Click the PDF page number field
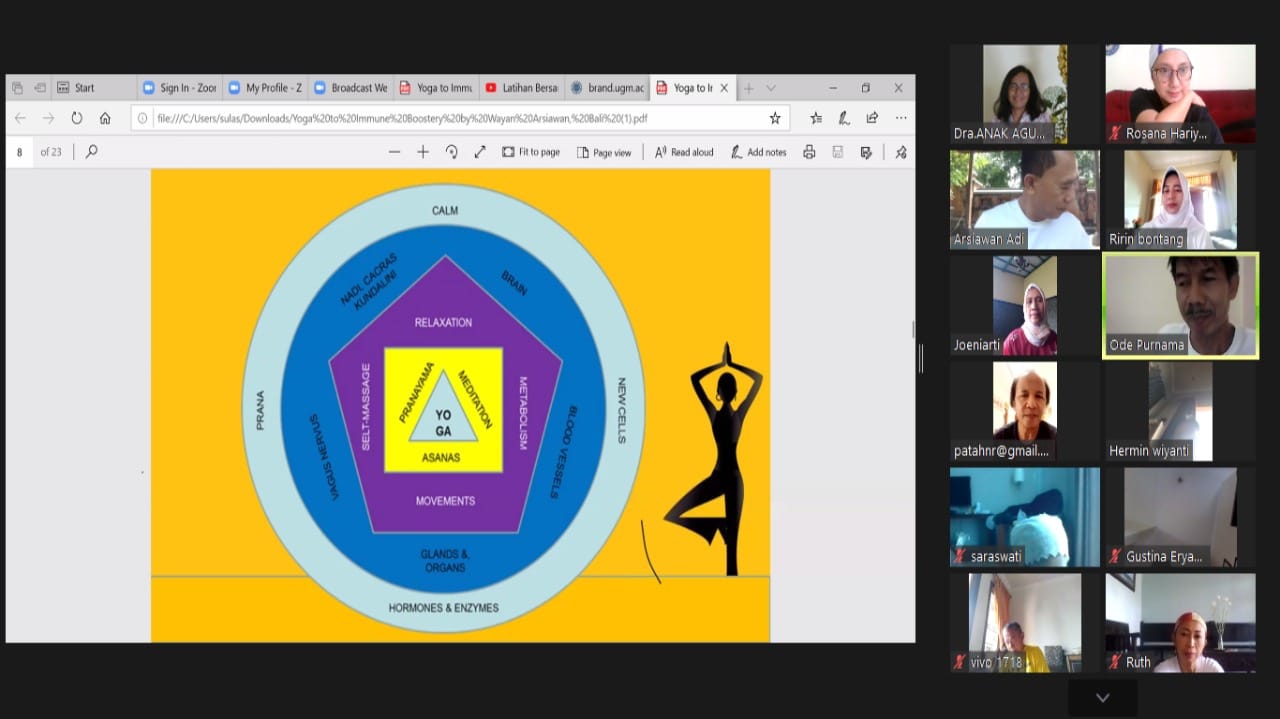Image resolution: width=1280 pixels, height=719 pixels. point(20,152)
